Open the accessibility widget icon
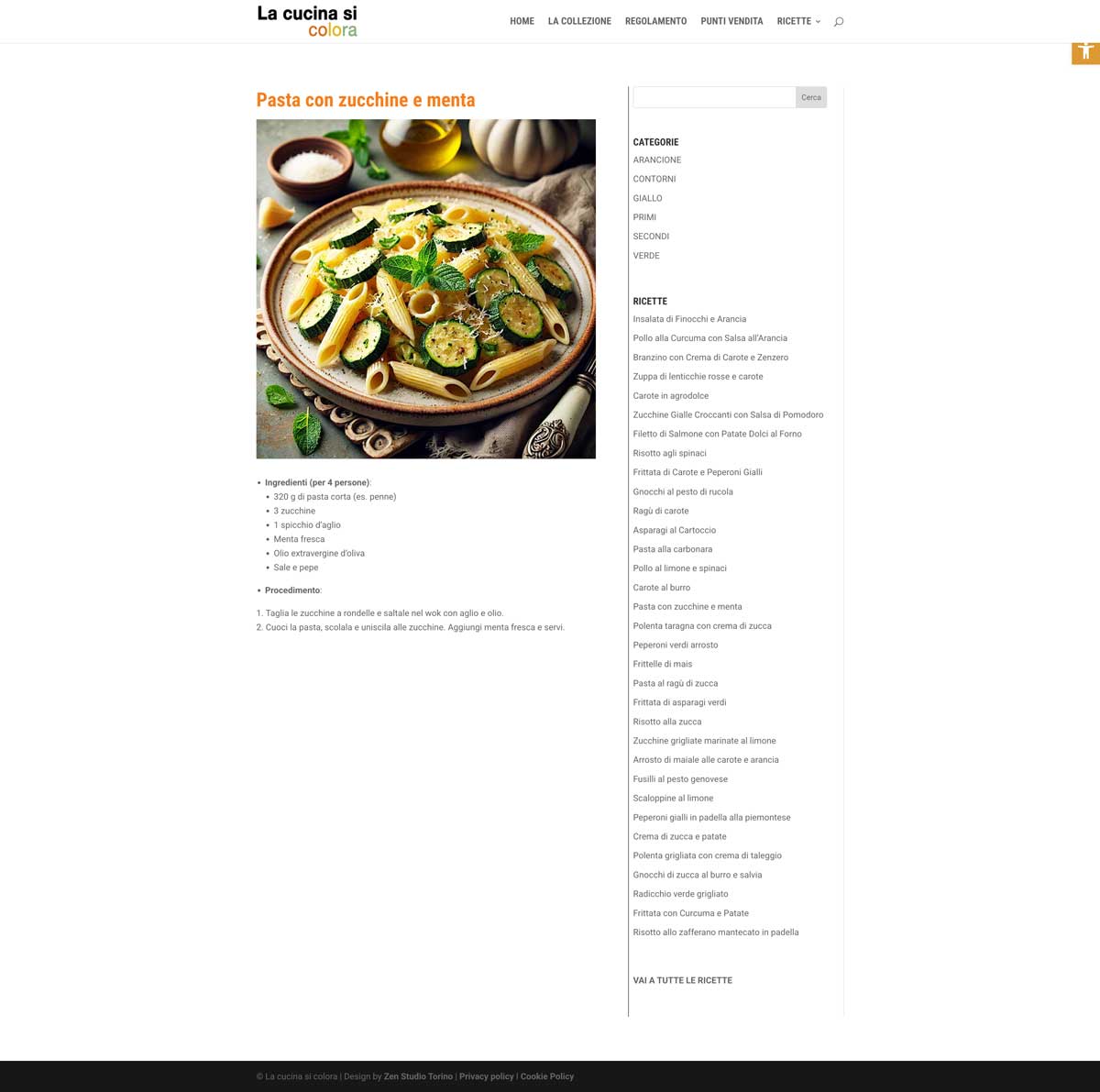The image size is (1100, 1092). (1086, 51)
